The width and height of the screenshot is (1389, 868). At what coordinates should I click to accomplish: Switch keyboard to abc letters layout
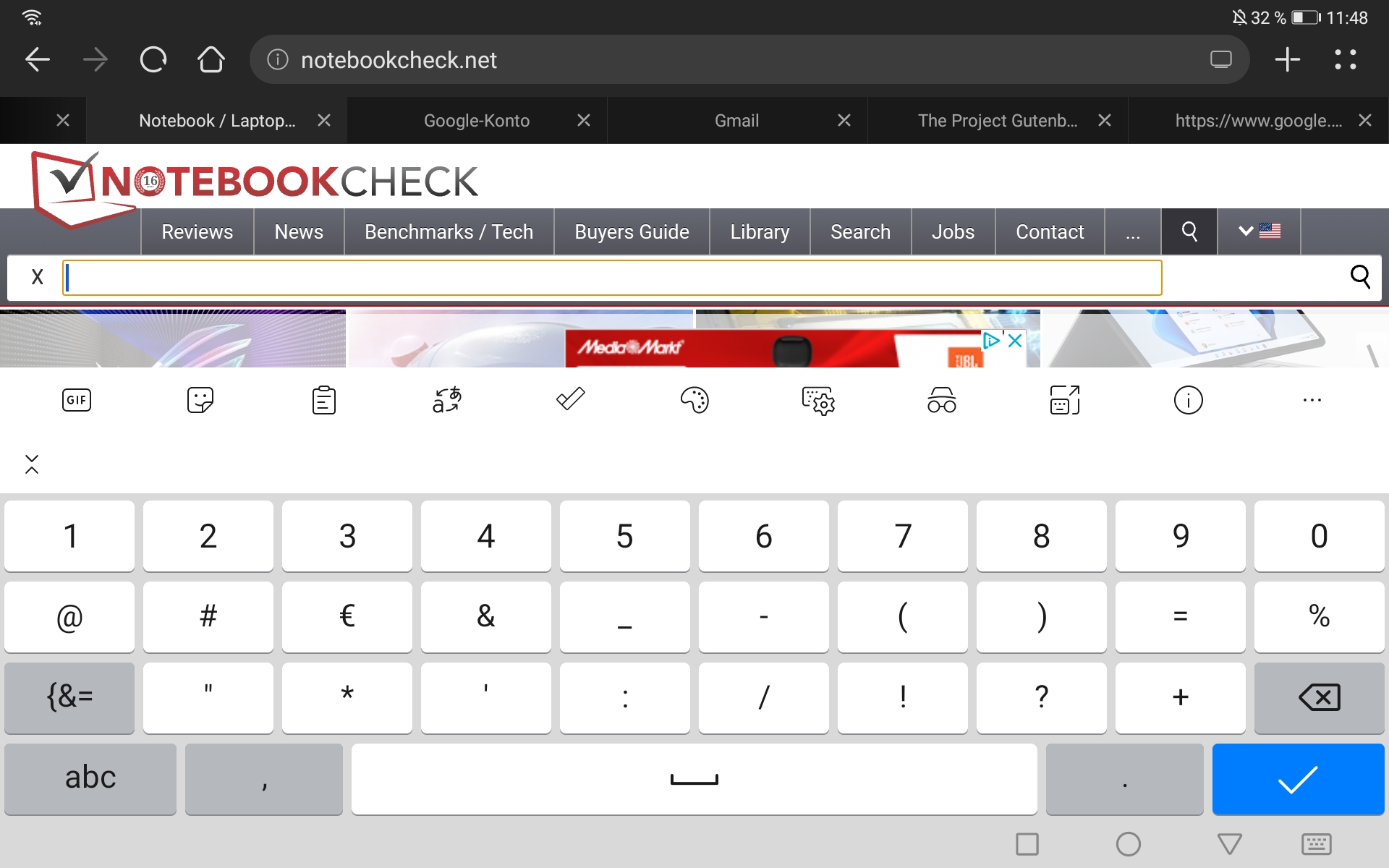click(90, 778)
